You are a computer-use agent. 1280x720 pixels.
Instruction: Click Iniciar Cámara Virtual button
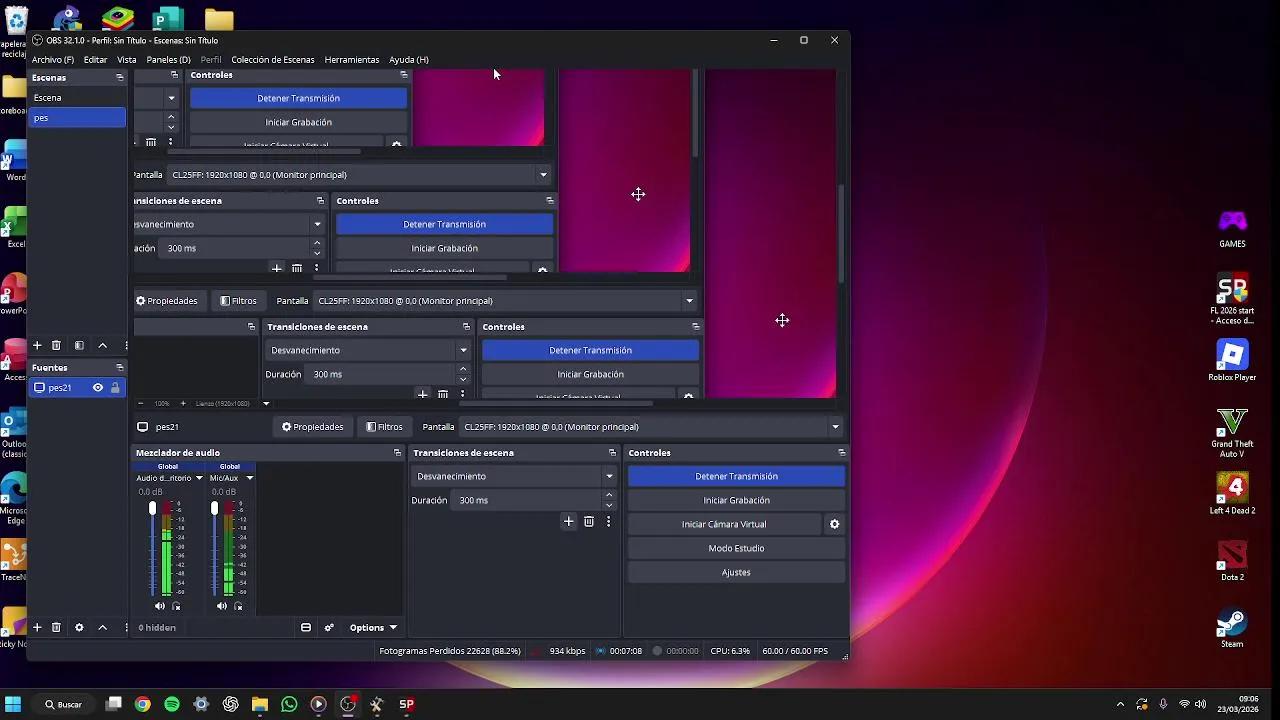pos(724,524)
